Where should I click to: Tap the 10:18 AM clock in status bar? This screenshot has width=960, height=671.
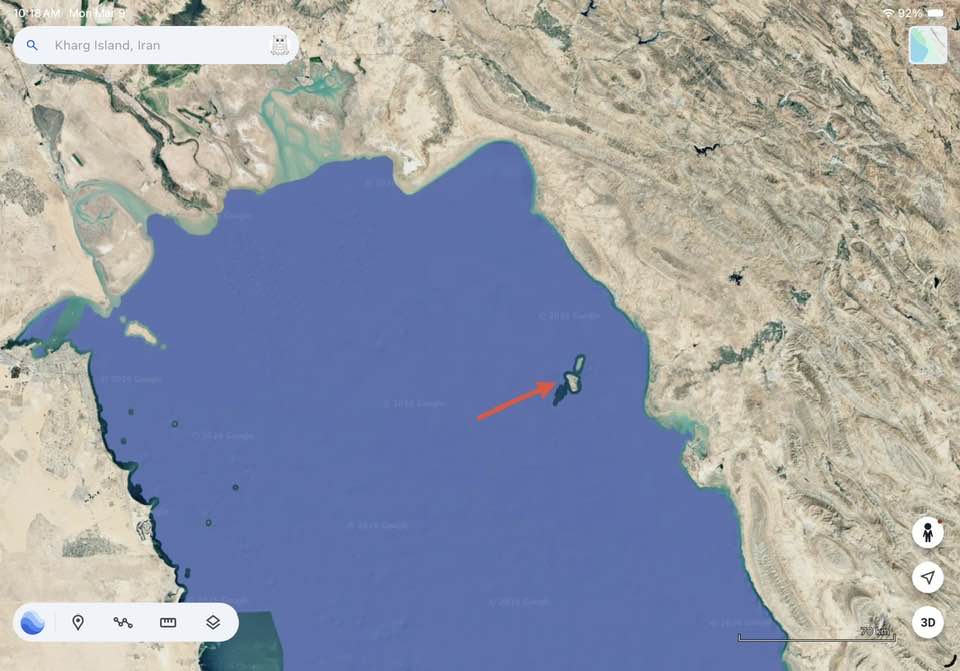point(37,13)
